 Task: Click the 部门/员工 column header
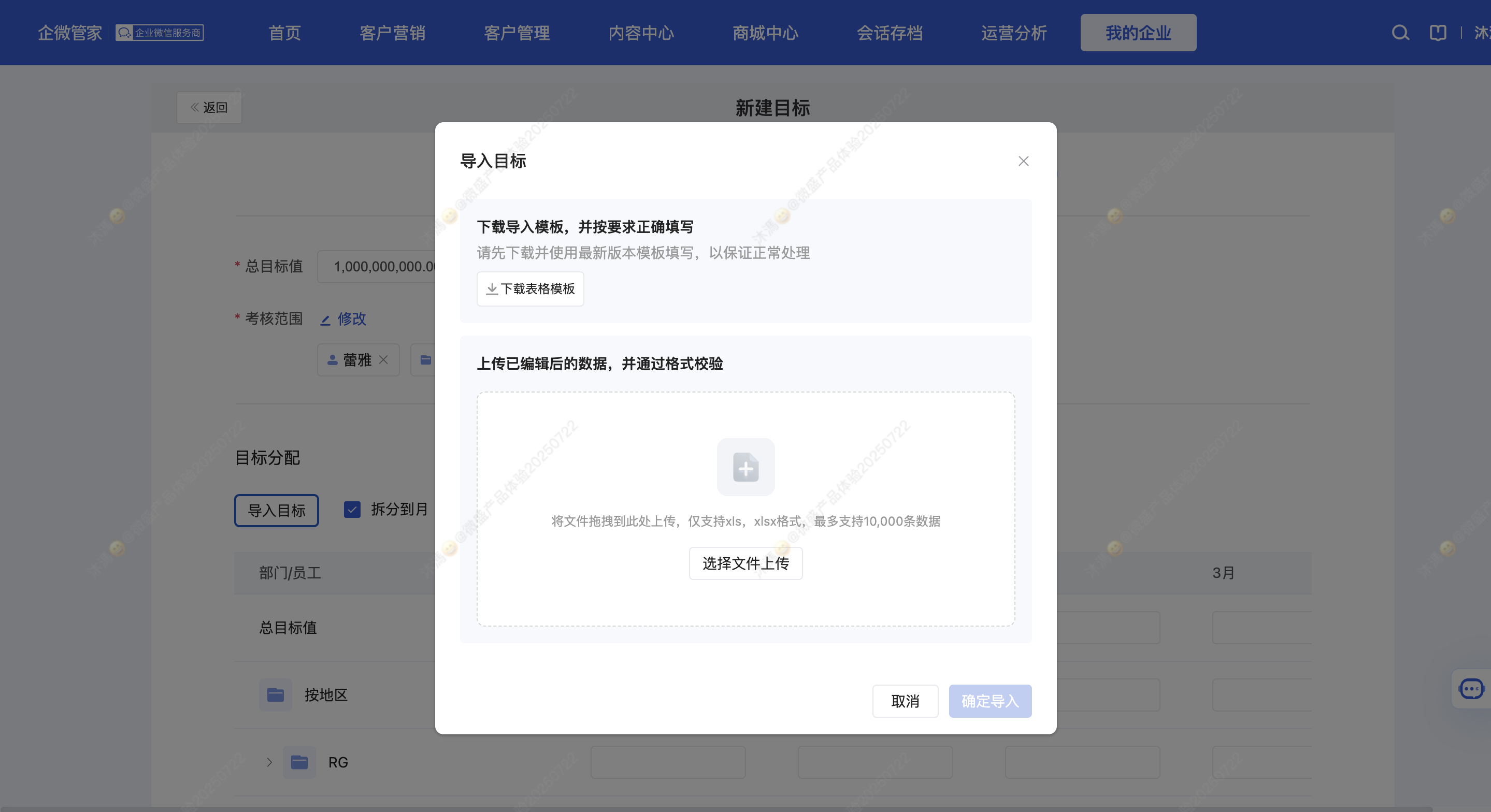click(x=290, y=572)
